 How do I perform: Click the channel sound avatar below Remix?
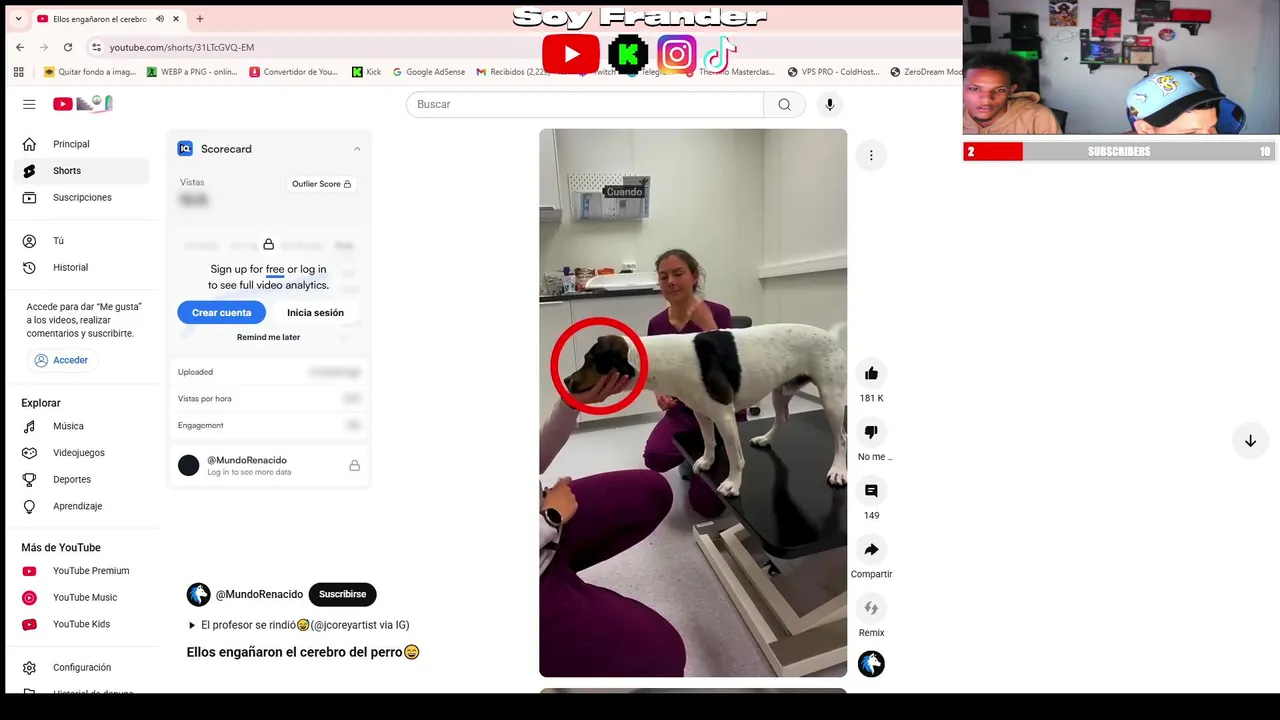(871, 664)
